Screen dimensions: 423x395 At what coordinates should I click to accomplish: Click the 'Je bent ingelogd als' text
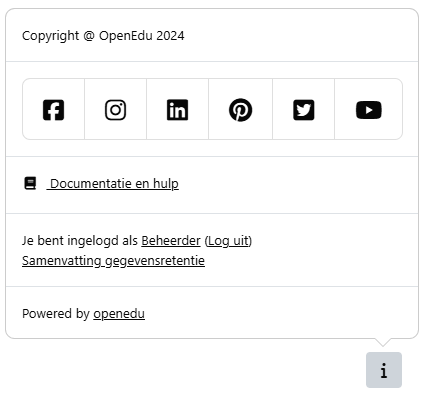tap(80, 240)
